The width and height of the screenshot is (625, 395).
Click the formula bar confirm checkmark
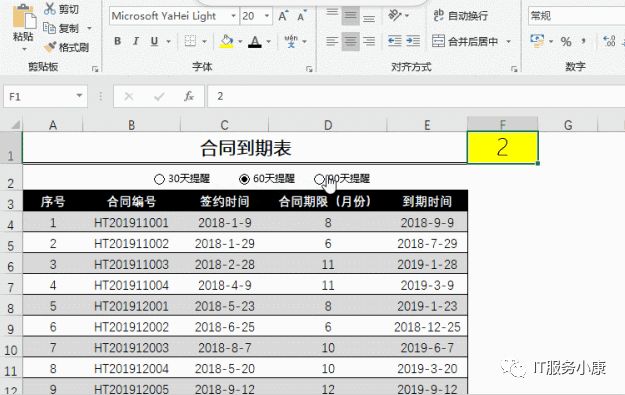point(159,96)
